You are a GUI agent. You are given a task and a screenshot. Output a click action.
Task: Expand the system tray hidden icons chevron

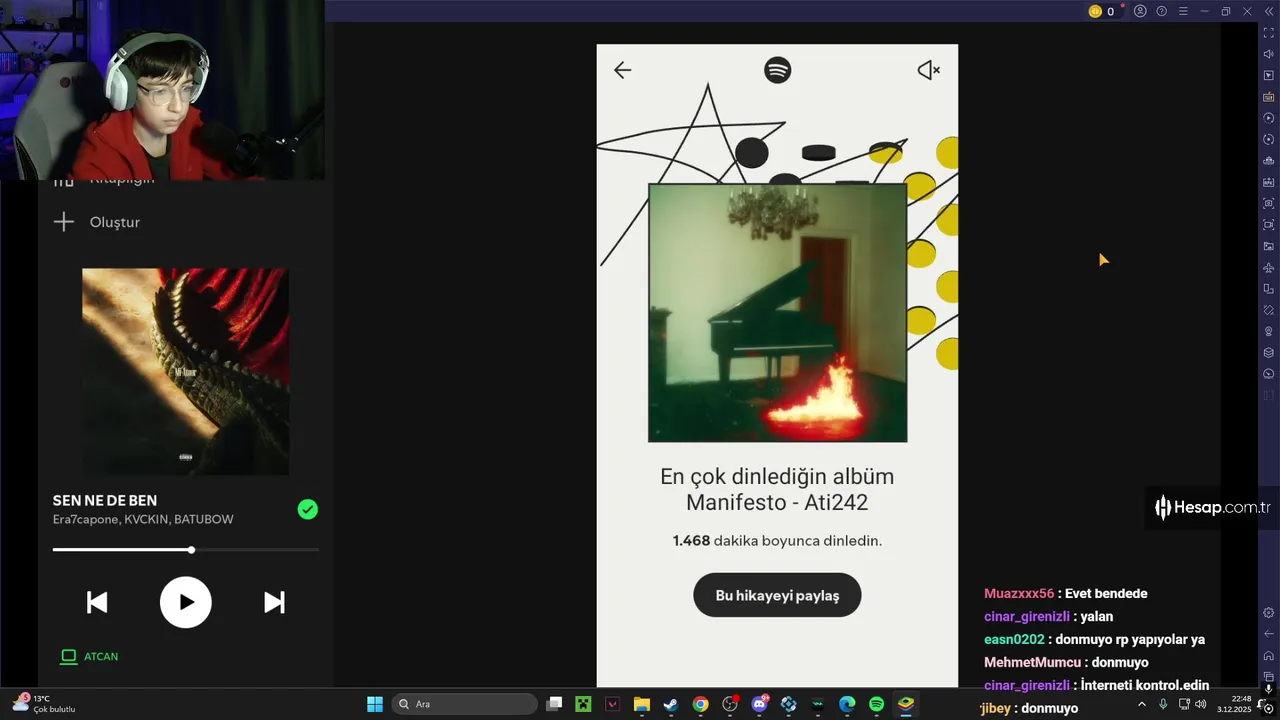pyautogui.click(x=1141, y=704)
